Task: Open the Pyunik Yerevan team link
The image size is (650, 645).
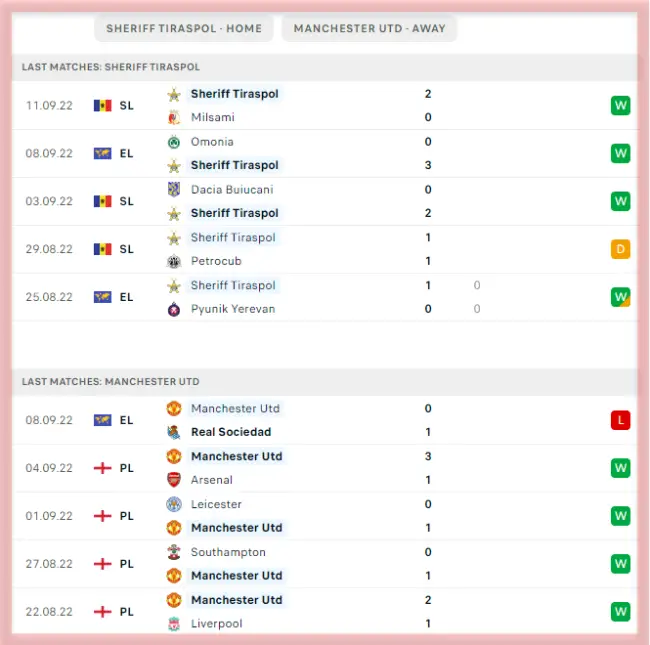Action: coord(233,309)
